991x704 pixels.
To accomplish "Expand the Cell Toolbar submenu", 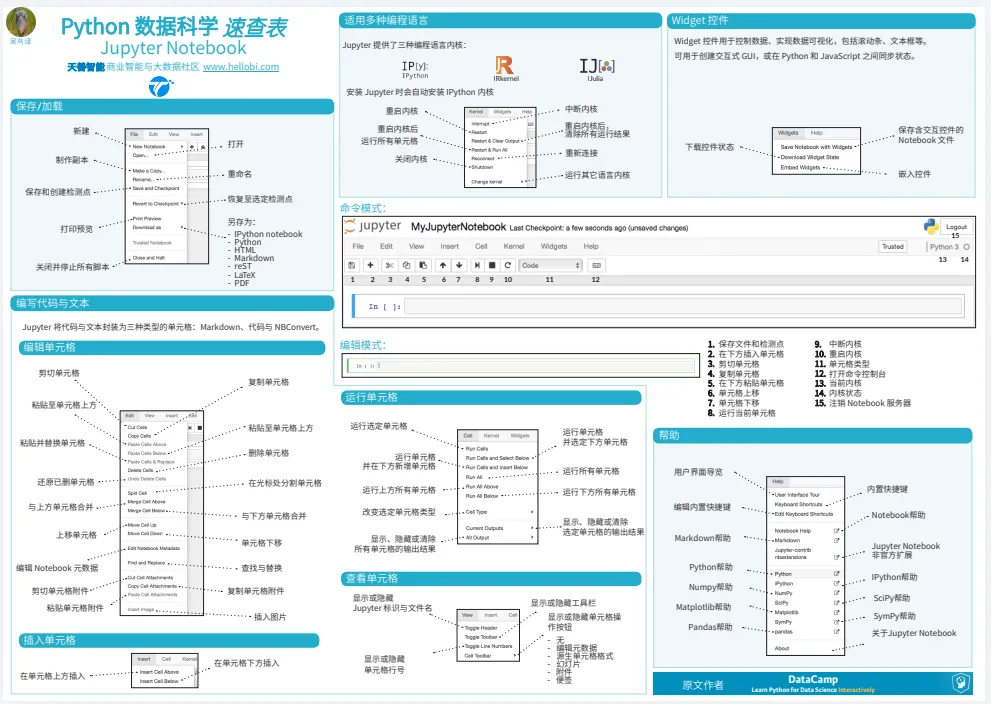I will point(514,655).
